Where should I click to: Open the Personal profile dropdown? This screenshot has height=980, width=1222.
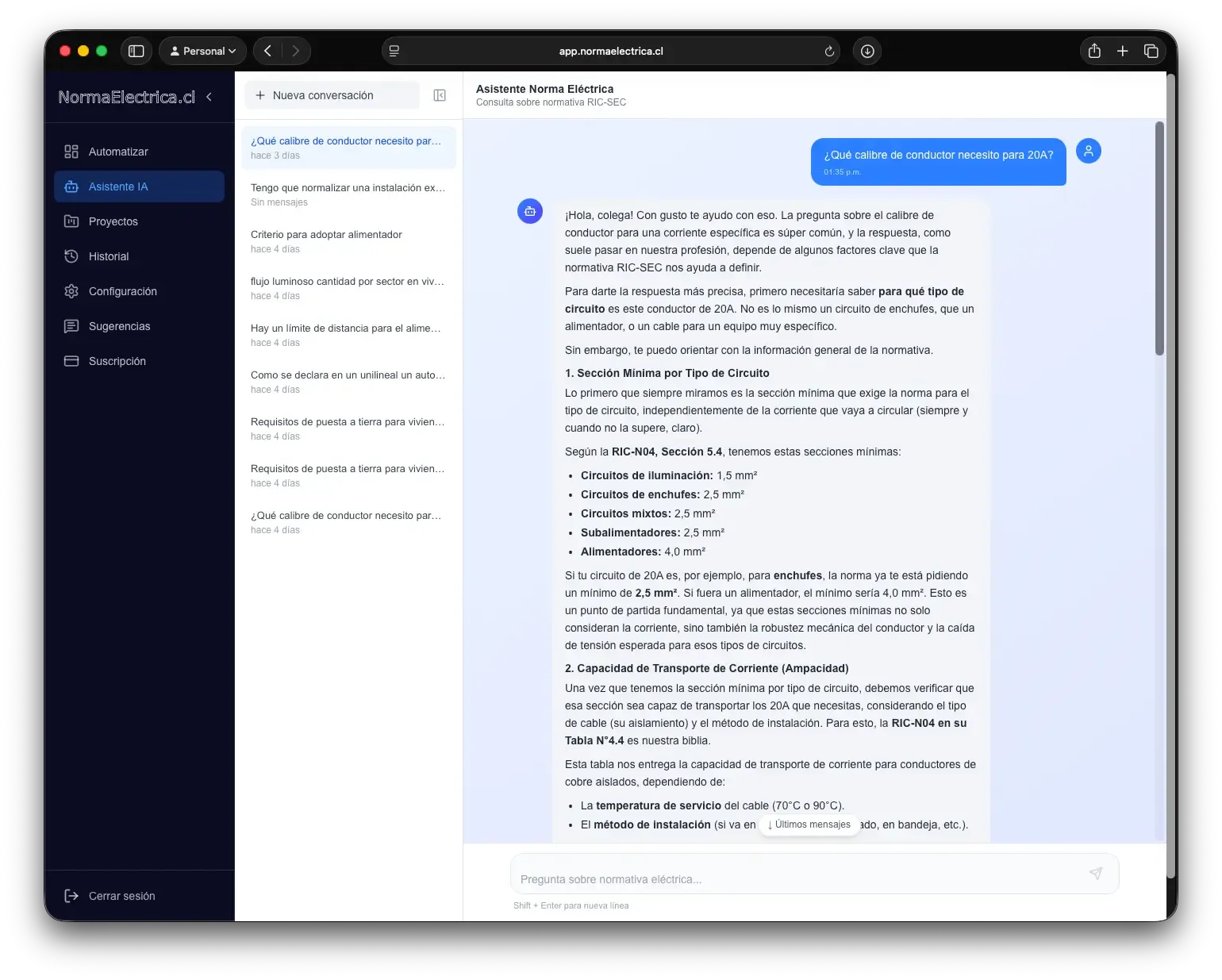point(203,51)
